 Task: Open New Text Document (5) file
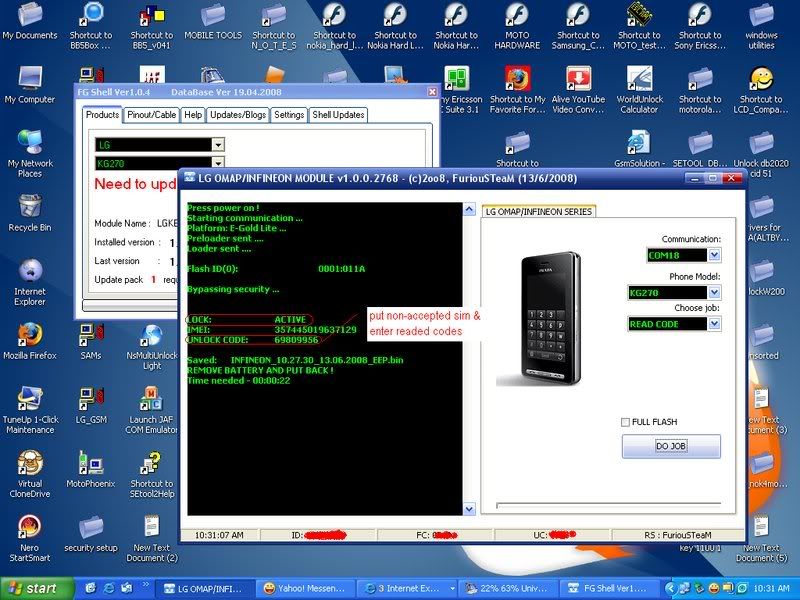(761, 538)
